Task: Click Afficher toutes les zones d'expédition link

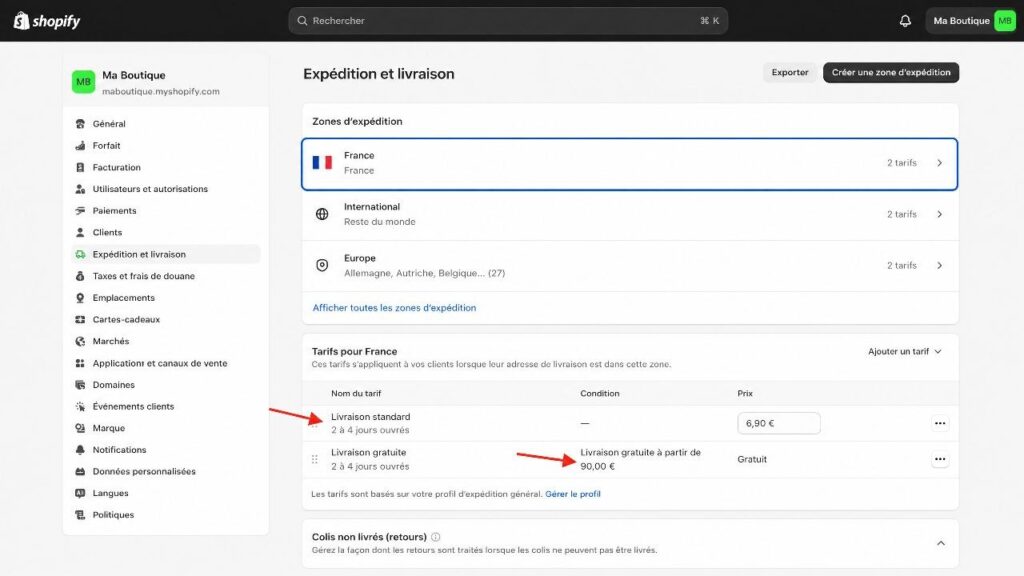Action: click(394, 308)
